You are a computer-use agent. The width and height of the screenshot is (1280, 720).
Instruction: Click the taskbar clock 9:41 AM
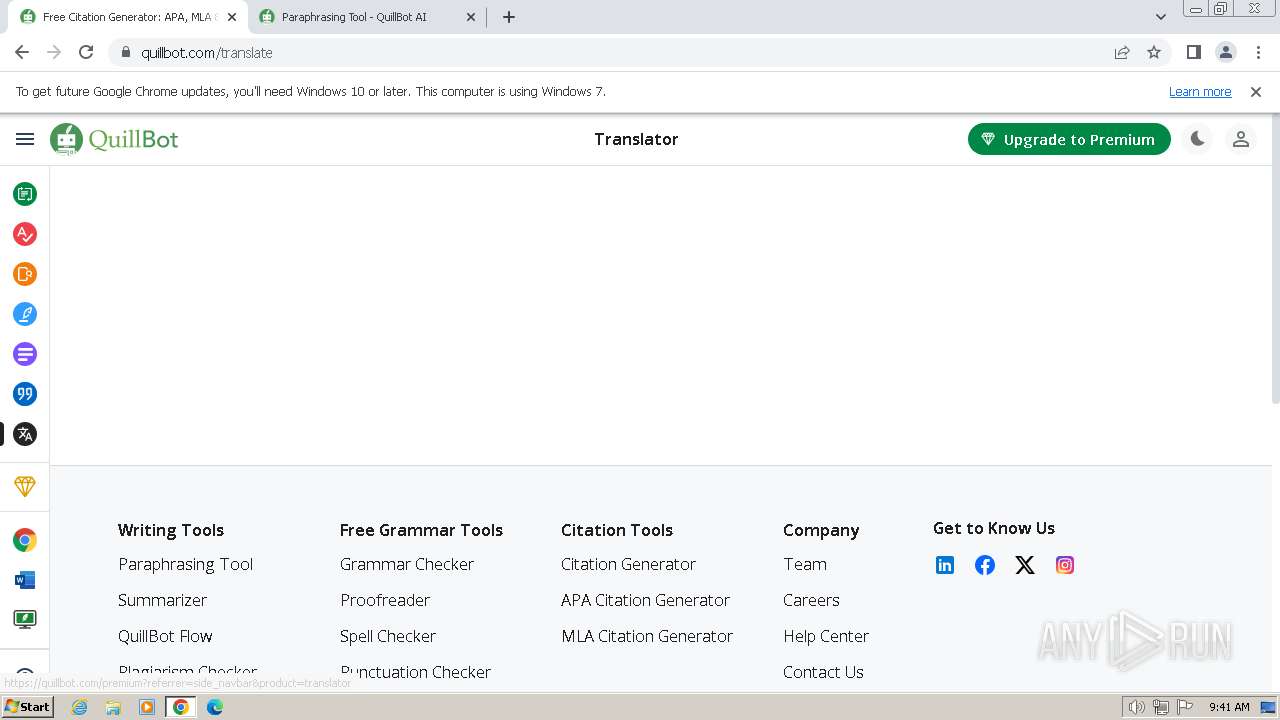tap(1229, 707)
